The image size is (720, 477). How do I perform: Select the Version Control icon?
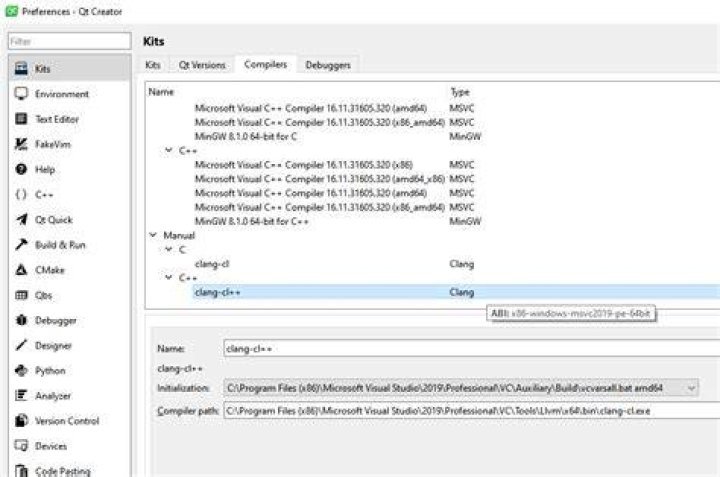[x=21, y=421]
